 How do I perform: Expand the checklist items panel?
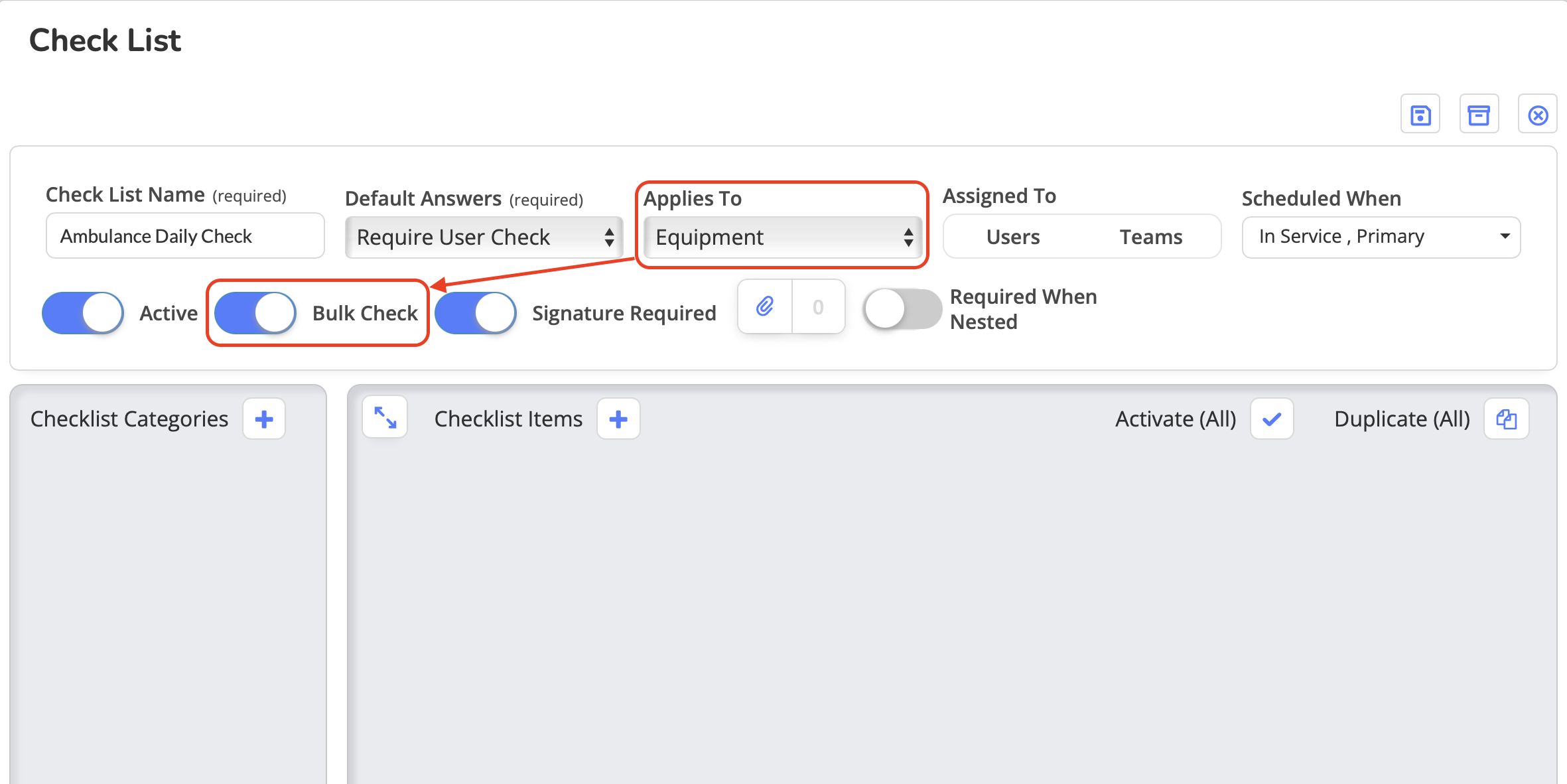click(385, 418)
